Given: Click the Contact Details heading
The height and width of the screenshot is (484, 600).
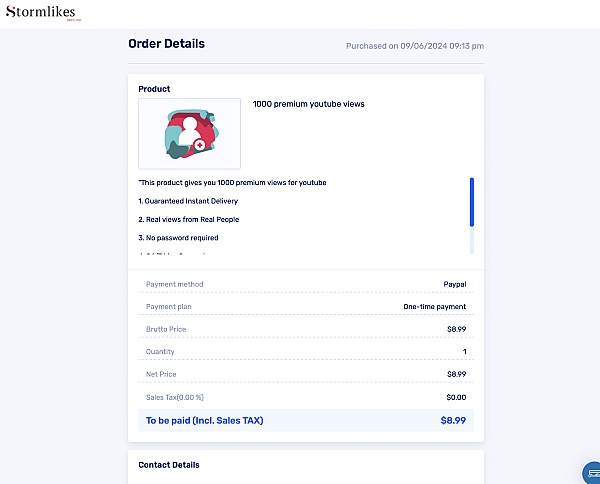Looking at the screenshot, I should (169, 465).
